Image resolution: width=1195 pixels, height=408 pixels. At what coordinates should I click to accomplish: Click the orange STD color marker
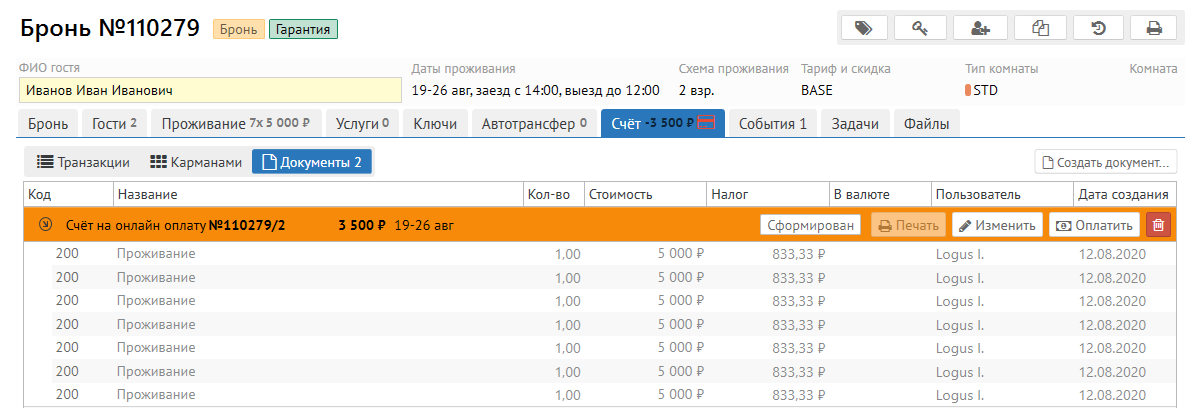coord(968,90)
